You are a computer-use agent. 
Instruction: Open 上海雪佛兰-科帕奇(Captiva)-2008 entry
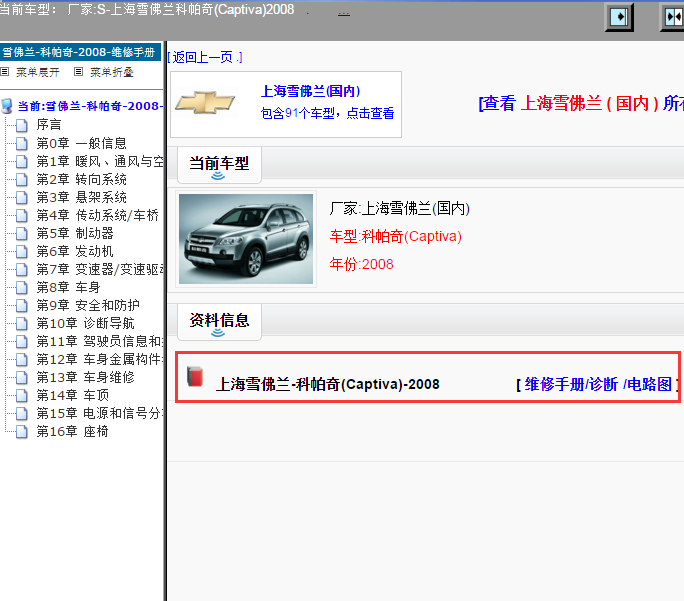328,384
